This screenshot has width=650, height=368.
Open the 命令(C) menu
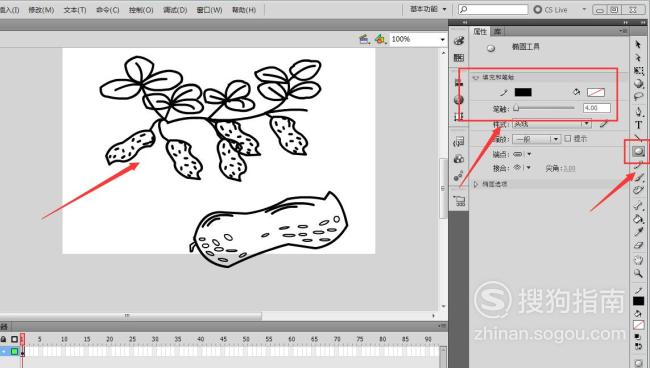pos(108,10)
